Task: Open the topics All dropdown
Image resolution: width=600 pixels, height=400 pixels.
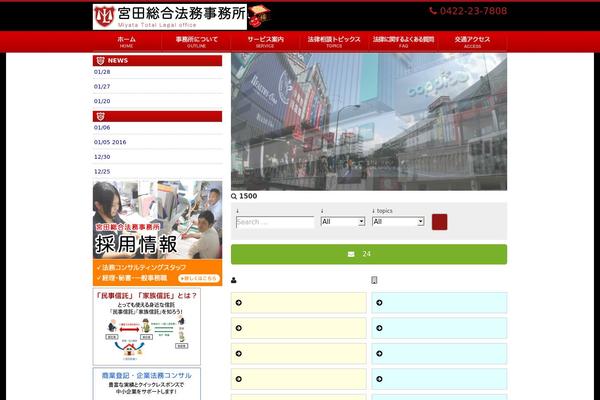Action: click(398, 222)
